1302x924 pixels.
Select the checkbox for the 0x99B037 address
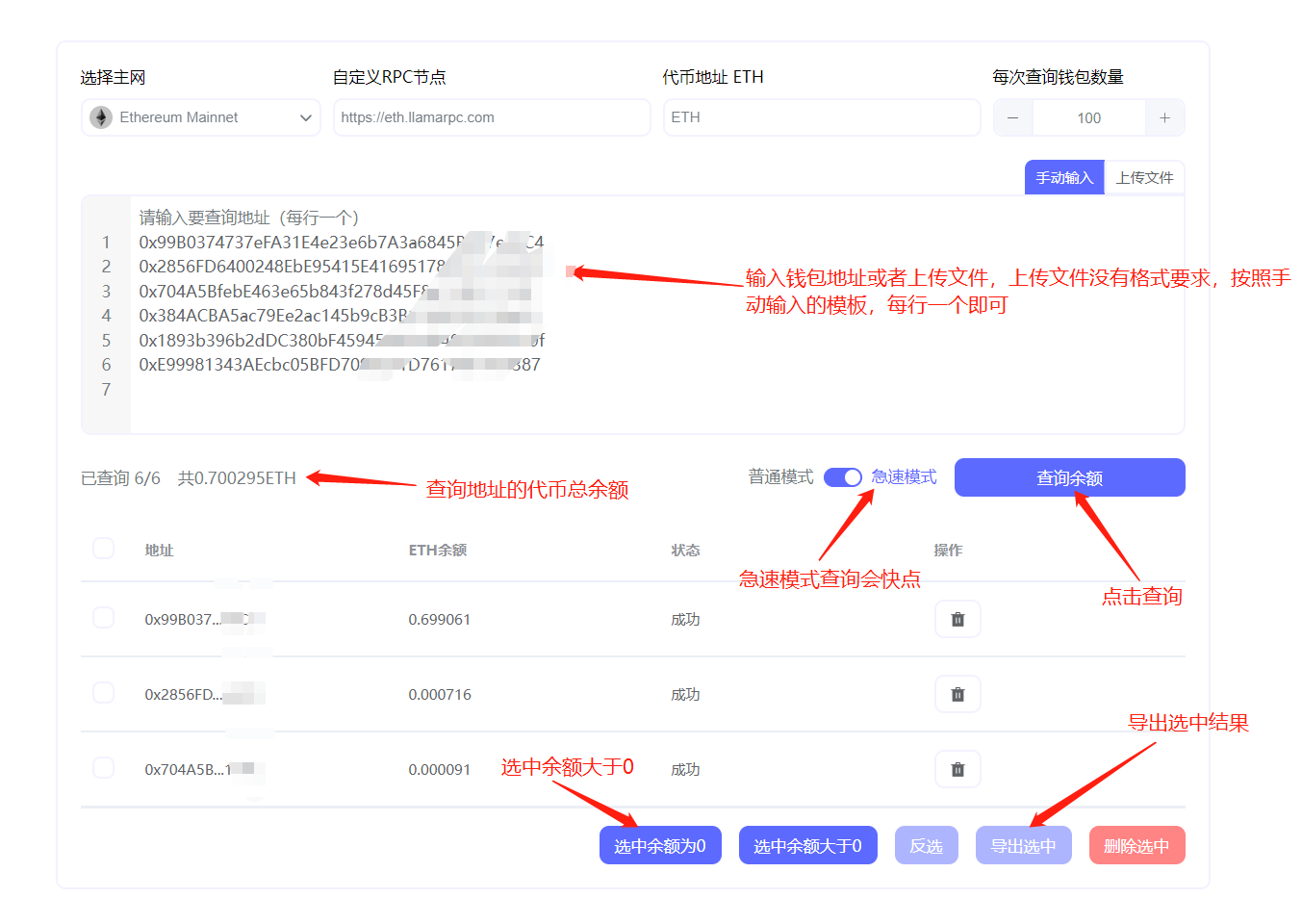[103, 617]
